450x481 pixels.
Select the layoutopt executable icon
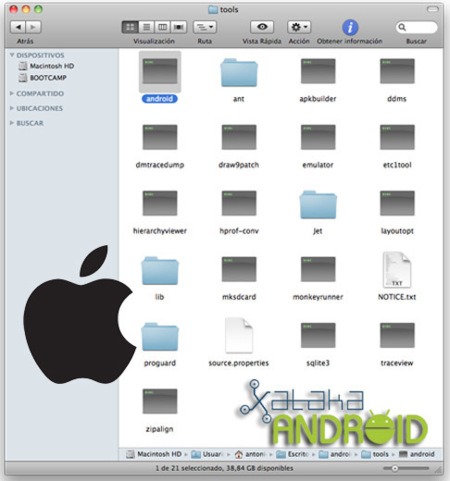[x=397, y=203]
